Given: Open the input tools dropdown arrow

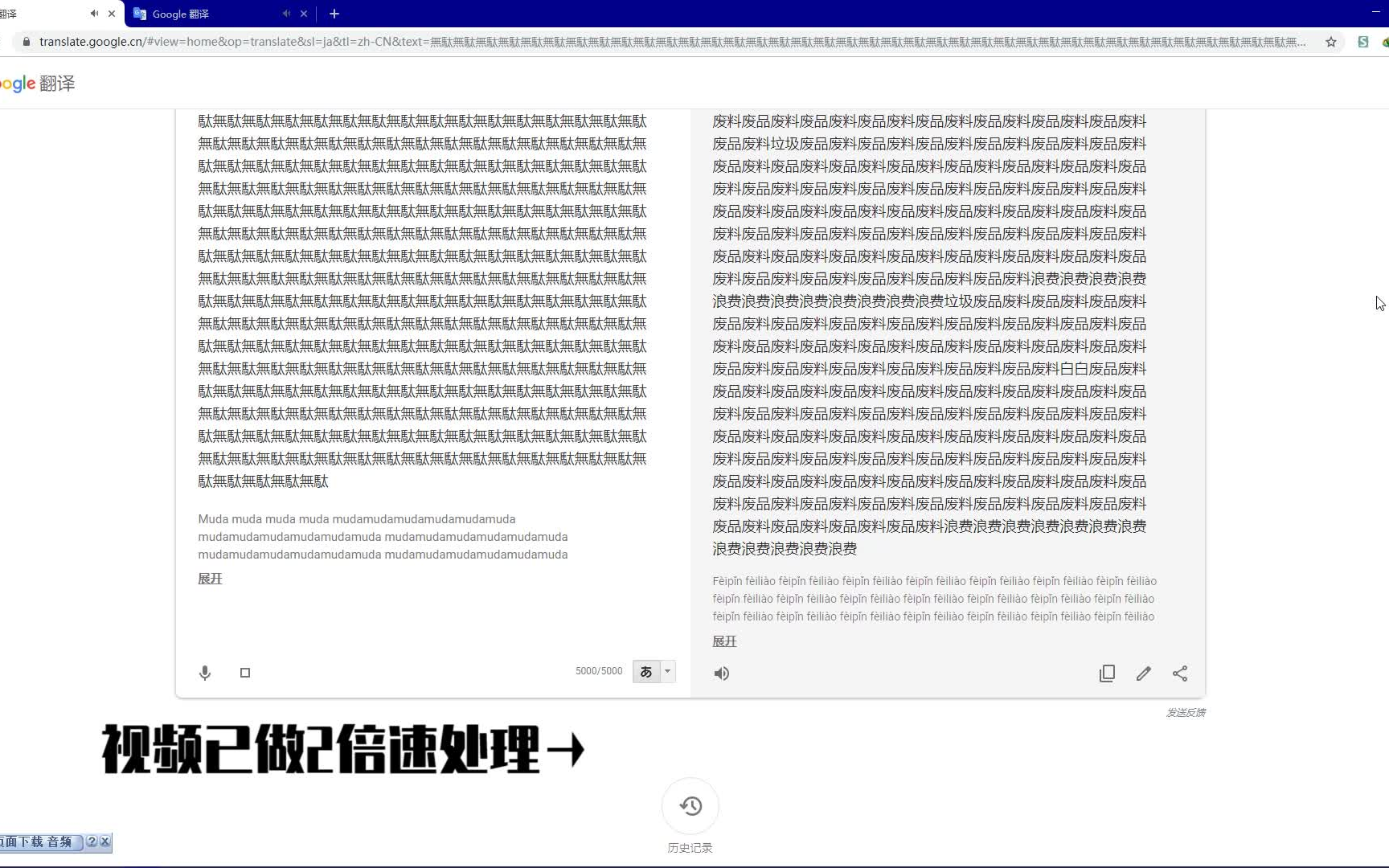Looking at the screenshot, I should [x=667, y=672].
